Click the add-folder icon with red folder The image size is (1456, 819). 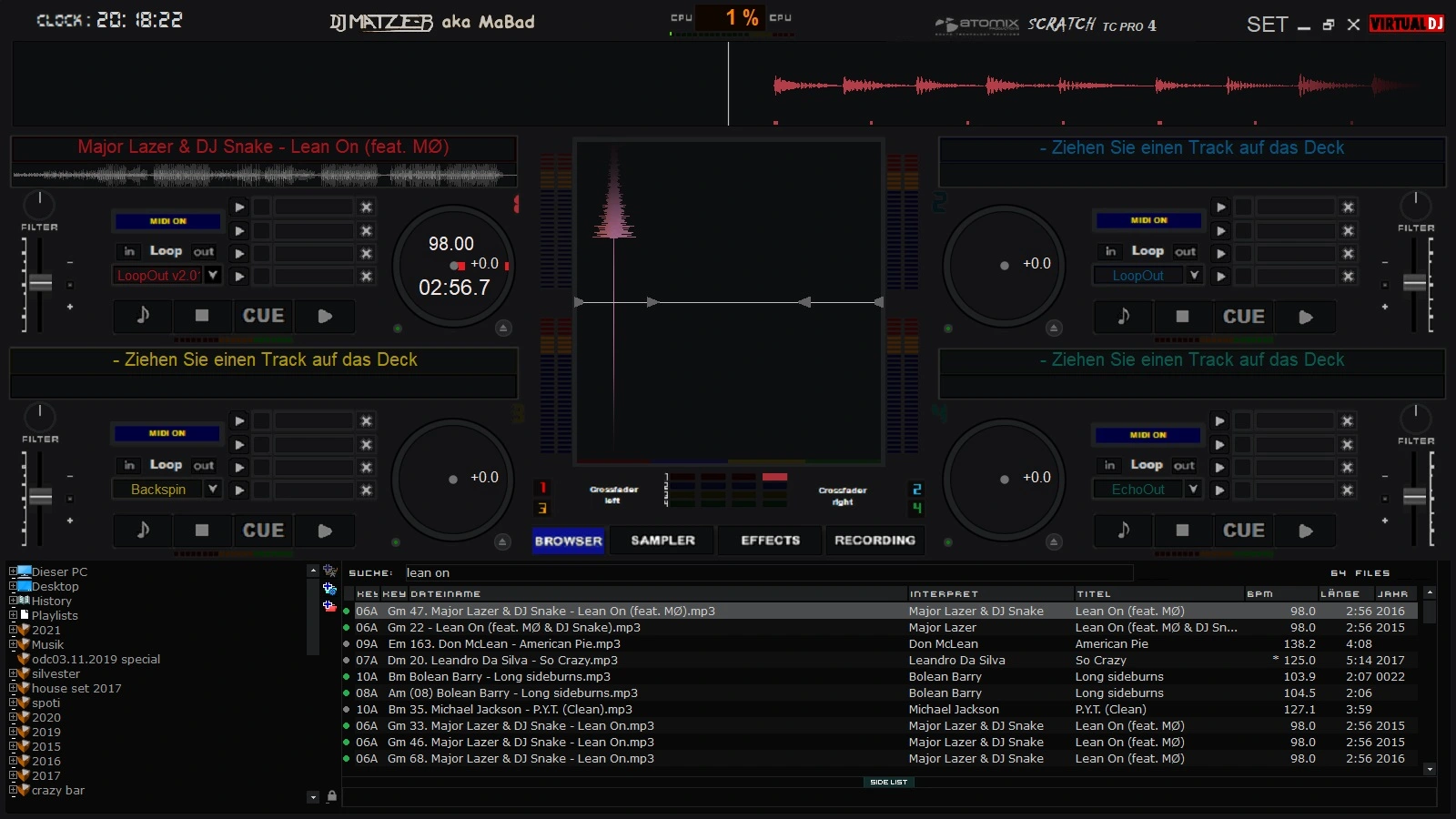coord(329,606)
